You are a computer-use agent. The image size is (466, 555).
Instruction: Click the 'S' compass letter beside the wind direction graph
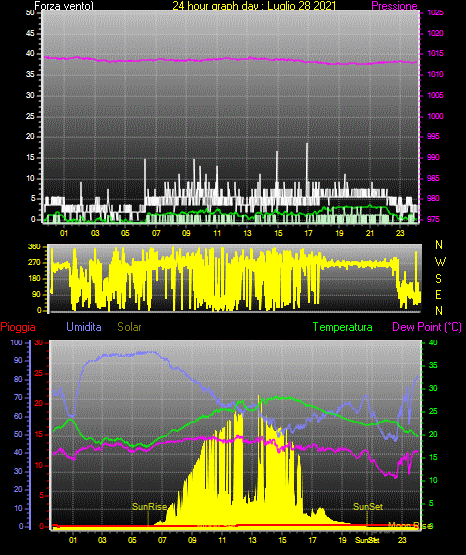[438, 279]
